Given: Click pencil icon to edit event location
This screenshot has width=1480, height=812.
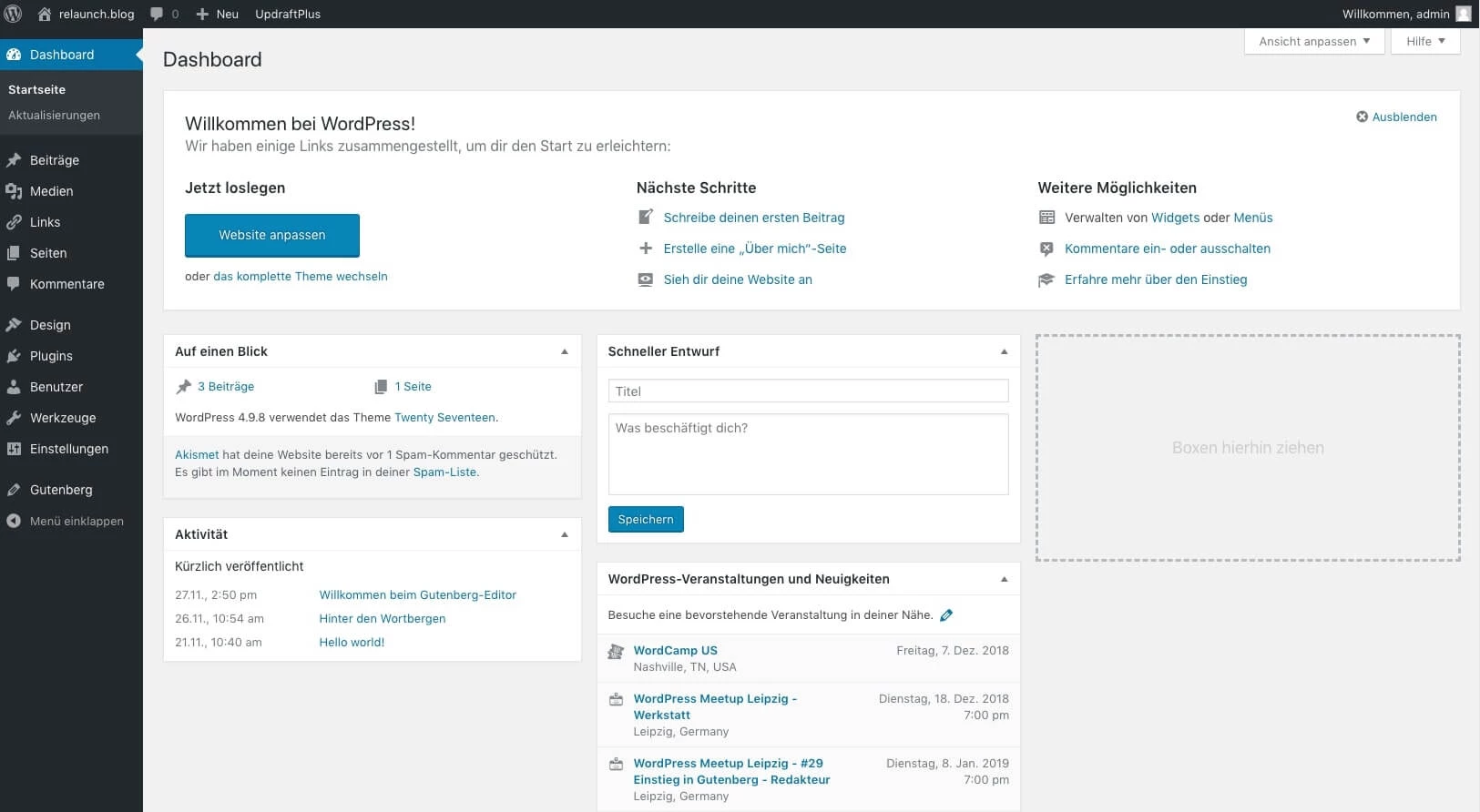Looking at the screenshot, I should (946, 615).
